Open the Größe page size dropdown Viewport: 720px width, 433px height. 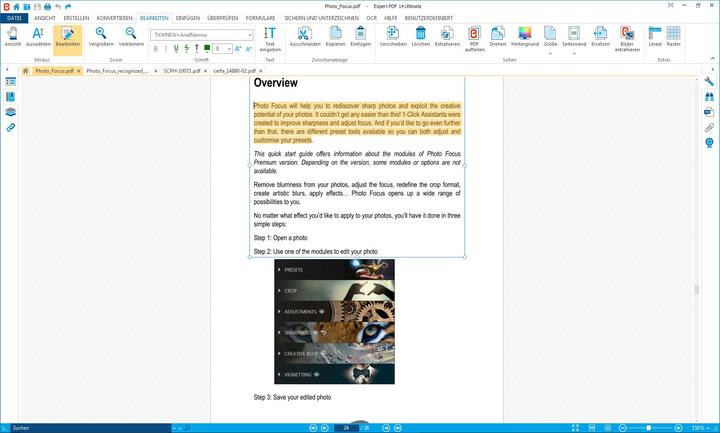(550, 39)
